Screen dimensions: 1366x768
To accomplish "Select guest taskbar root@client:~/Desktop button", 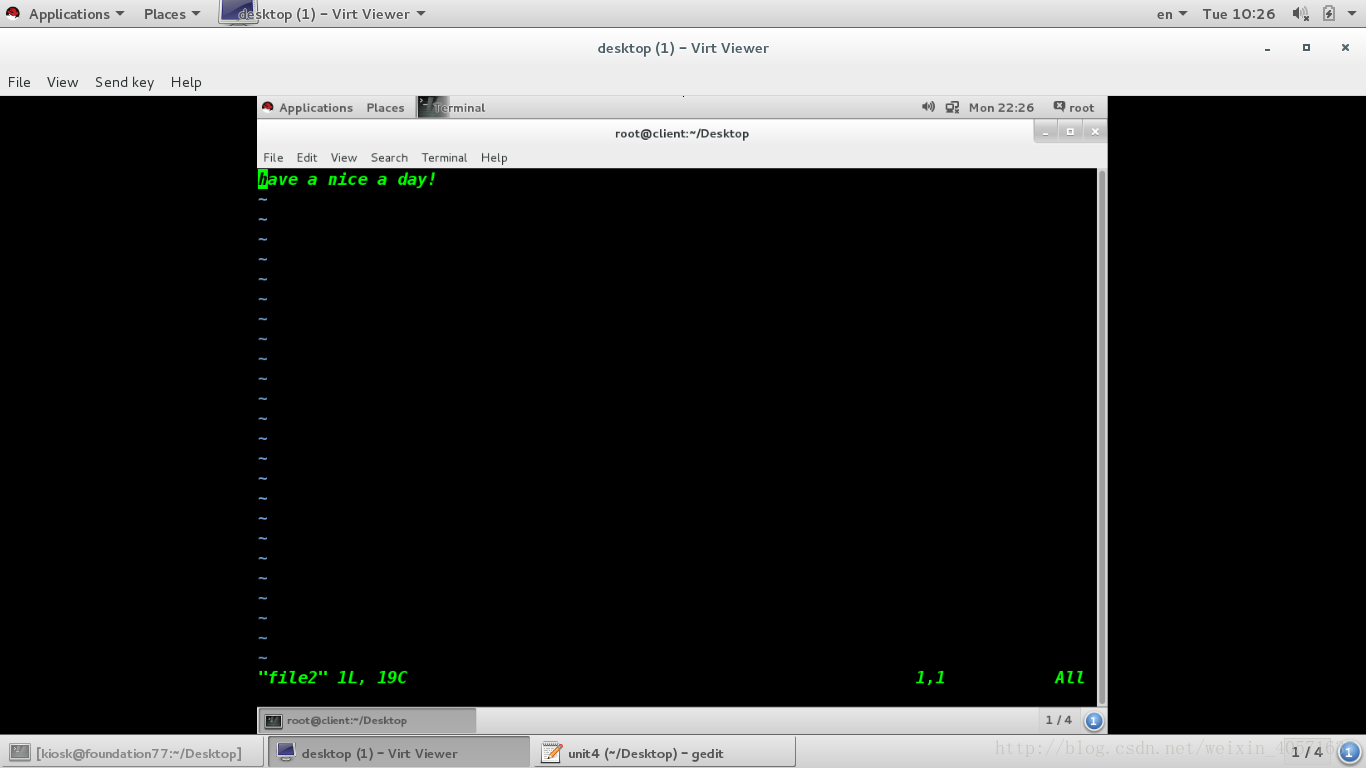I will point(368,720).
